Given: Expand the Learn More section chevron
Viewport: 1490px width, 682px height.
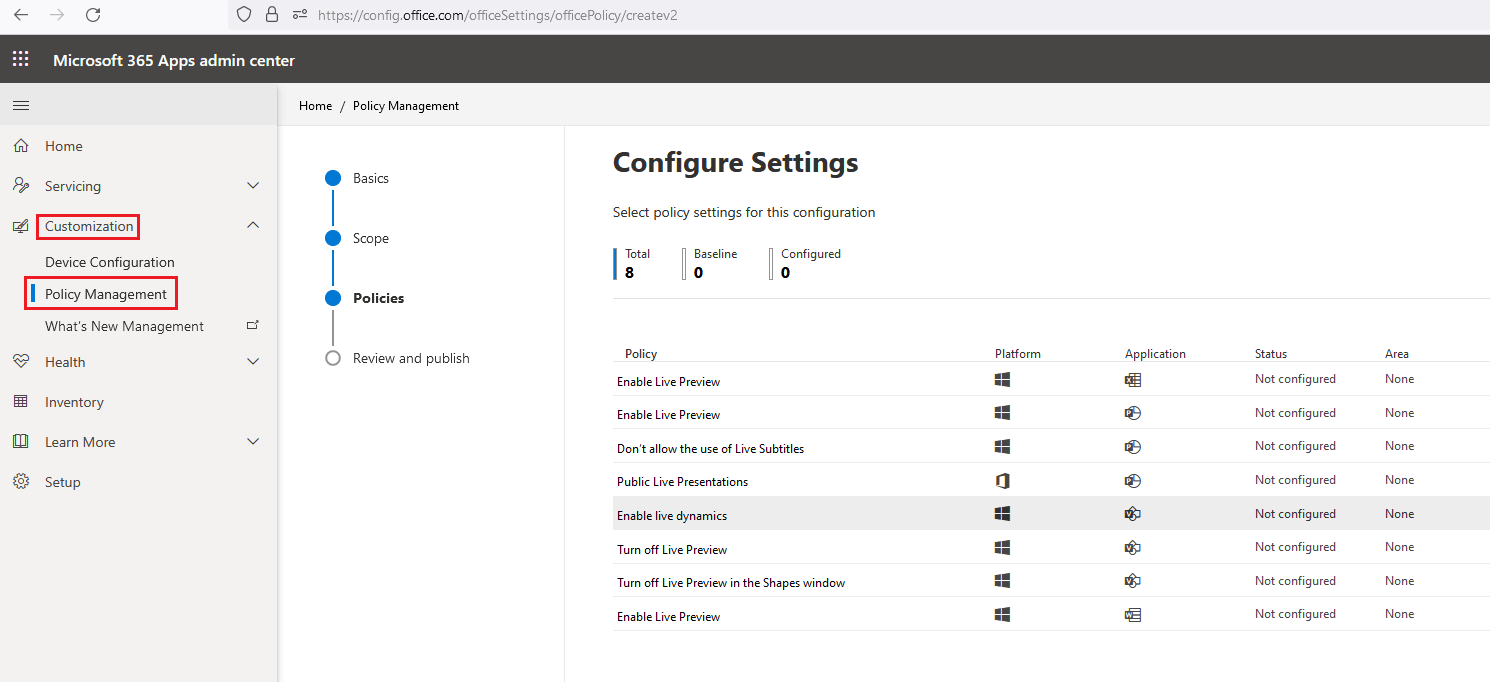Looking at the screenshot, I should click(253, 442).
